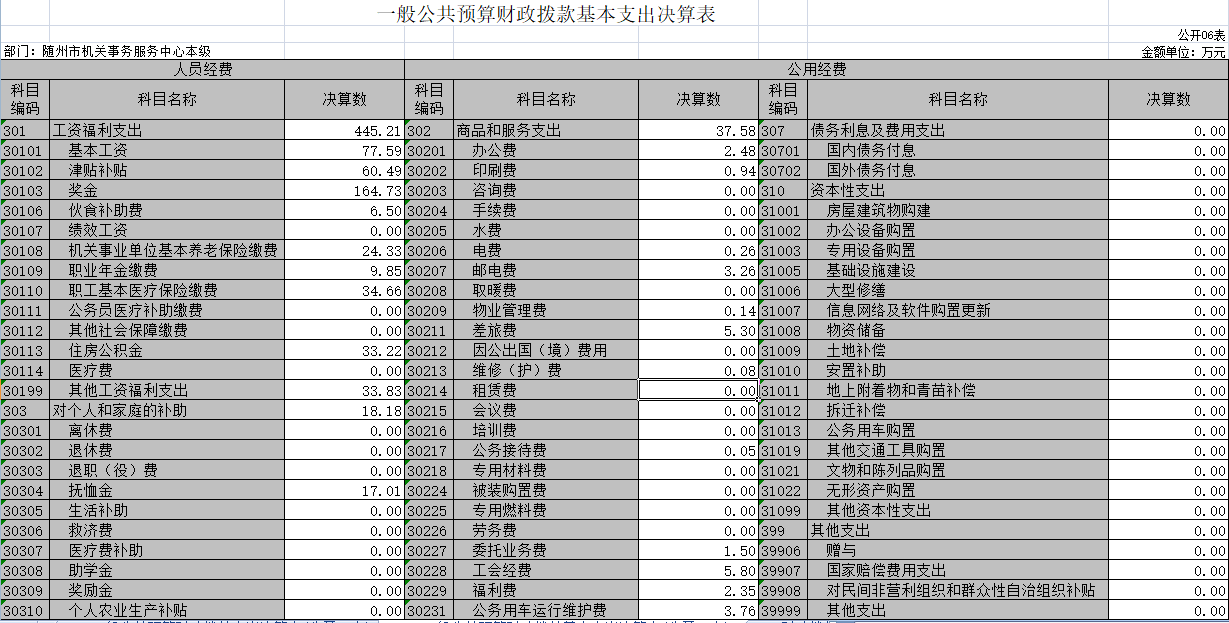Select the code cell 39906
Image resolution: width=1229 pixels, height=623 pixels.
coord(783,551)
